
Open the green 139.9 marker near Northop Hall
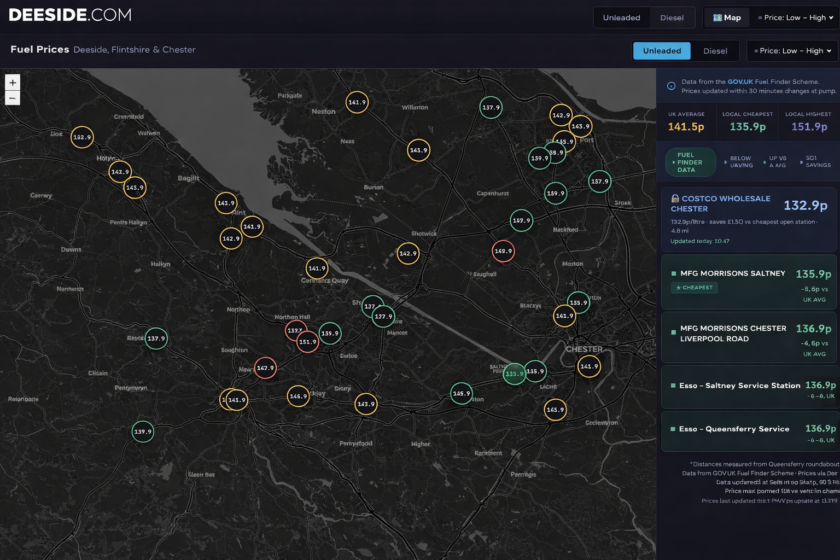[x=330, y=333]
